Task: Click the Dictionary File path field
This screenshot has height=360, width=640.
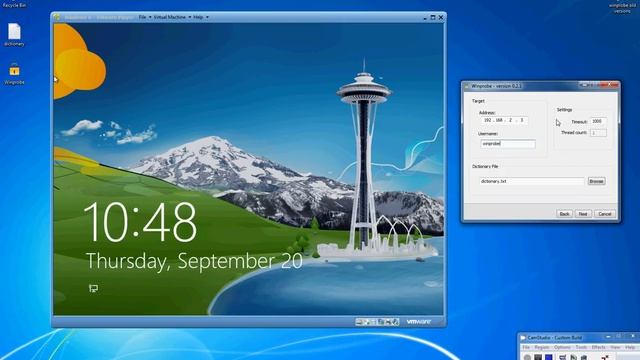Action: tap(532, 181)
